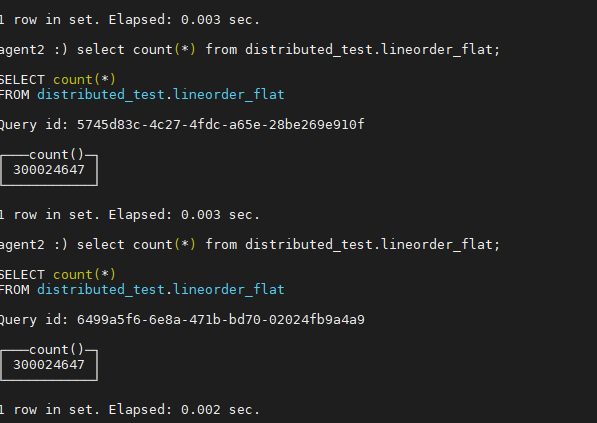
Task: Click the first SELECT keyword
Action: pyautogui.click(x=22, y=80)
